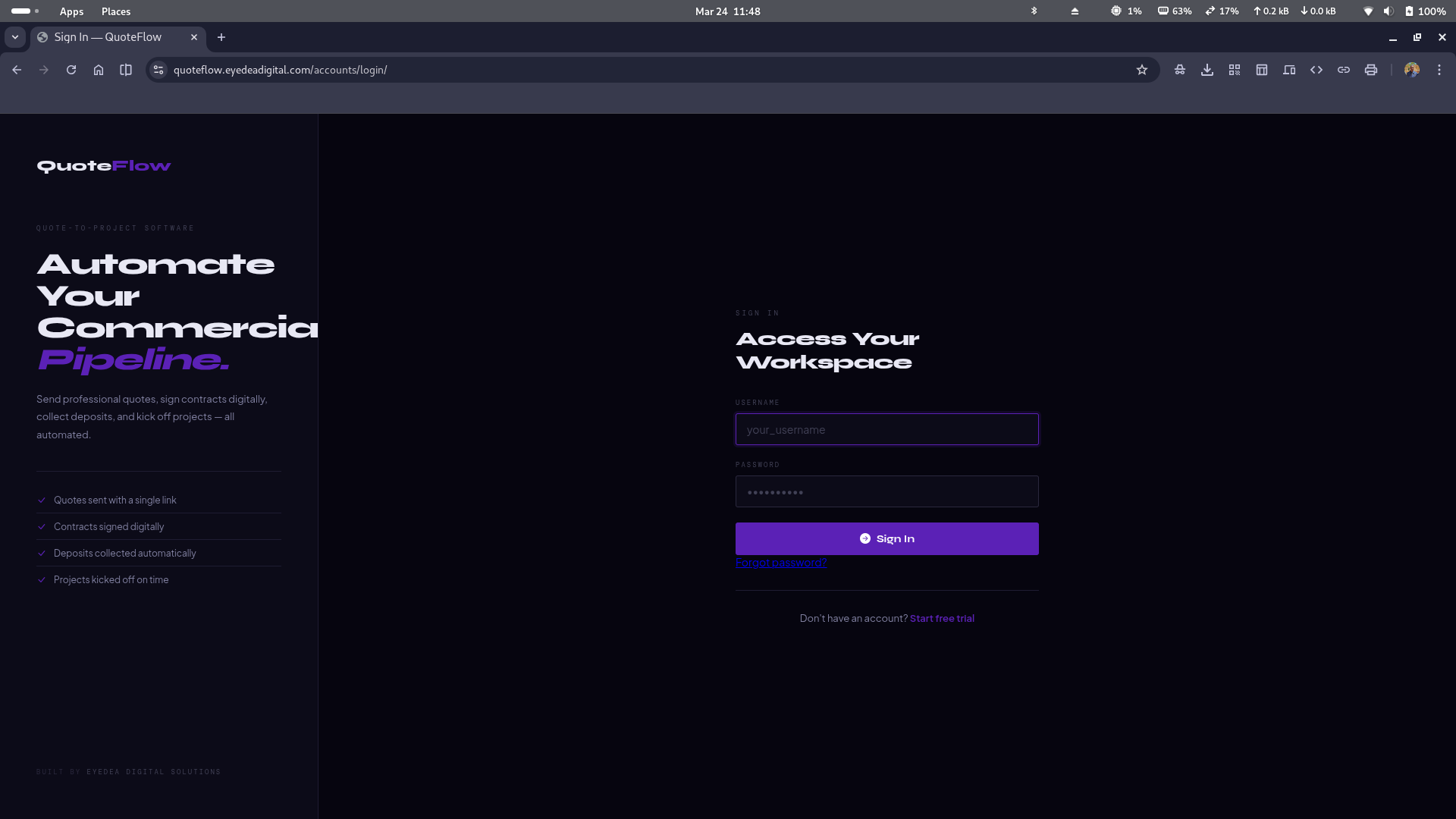Bookmark this page with the star icon
The width and height of the screenshot is (1456, 819).
tap(1142, 70)
